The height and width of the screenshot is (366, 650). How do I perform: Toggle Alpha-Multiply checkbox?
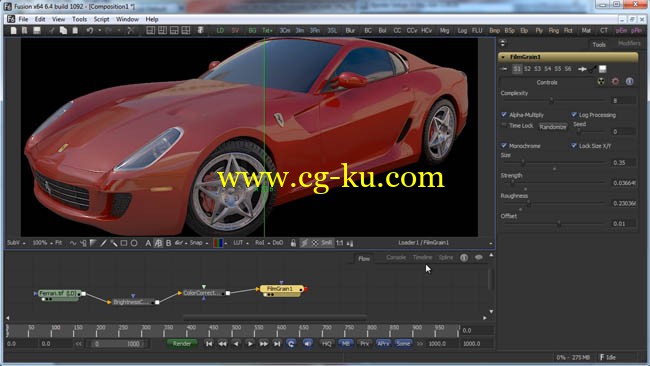tap(504, 115)
